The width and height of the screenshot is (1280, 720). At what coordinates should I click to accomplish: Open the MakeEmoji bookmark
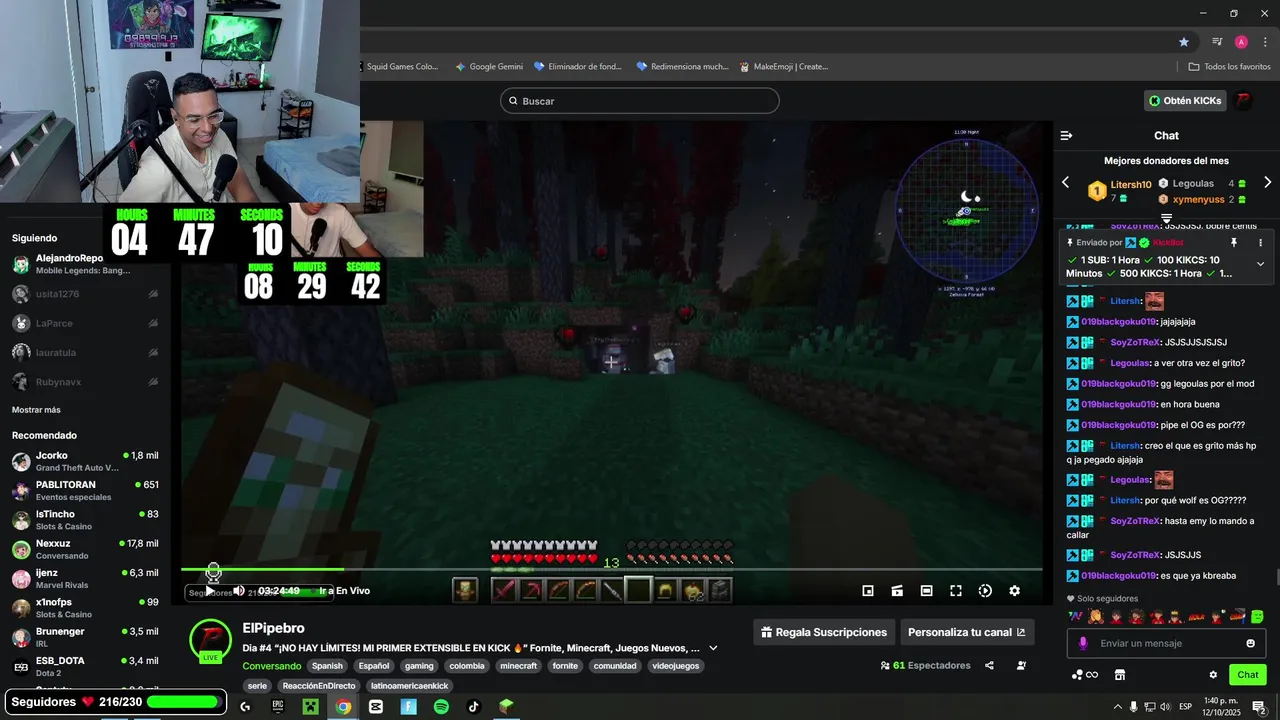point(784,67)
